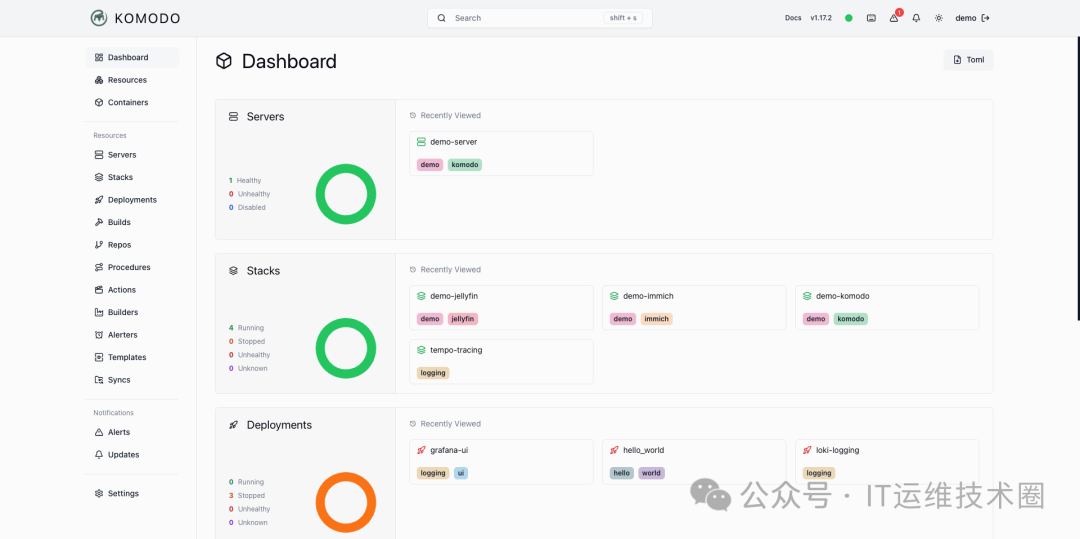
Task: Open the Servers summary panel heading
Action: (265, 117)
